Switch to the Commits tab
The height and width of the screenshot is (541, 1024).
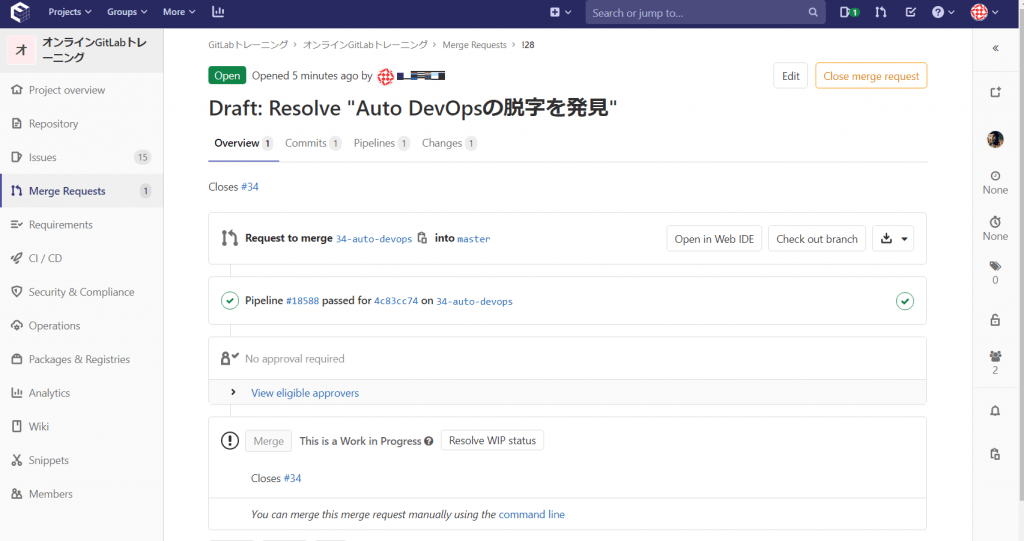[x=313, y=143]
